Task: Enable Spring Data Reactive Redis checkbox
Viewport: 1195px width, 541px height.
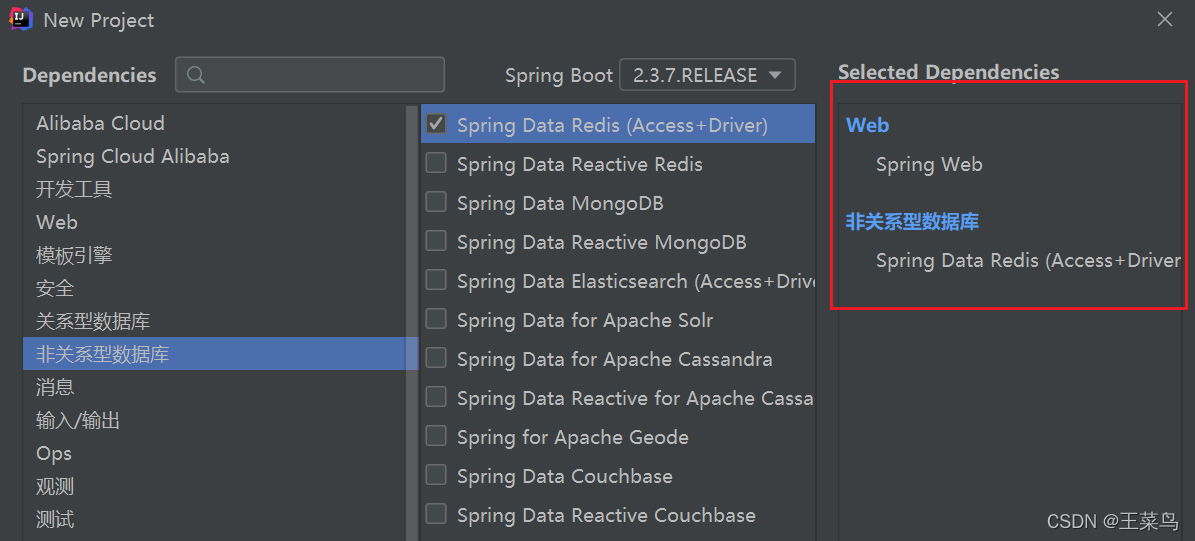Action: pyautogui.click(x=436, y=163)
